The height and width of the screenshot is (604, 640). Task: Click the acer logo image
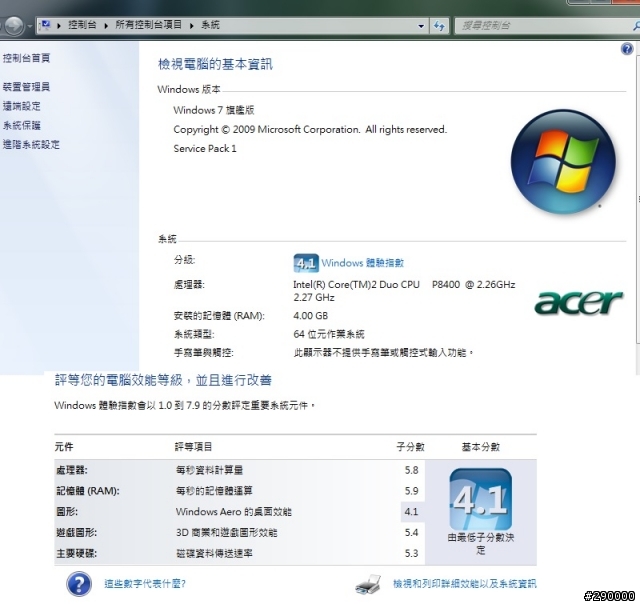click(578, 302)
